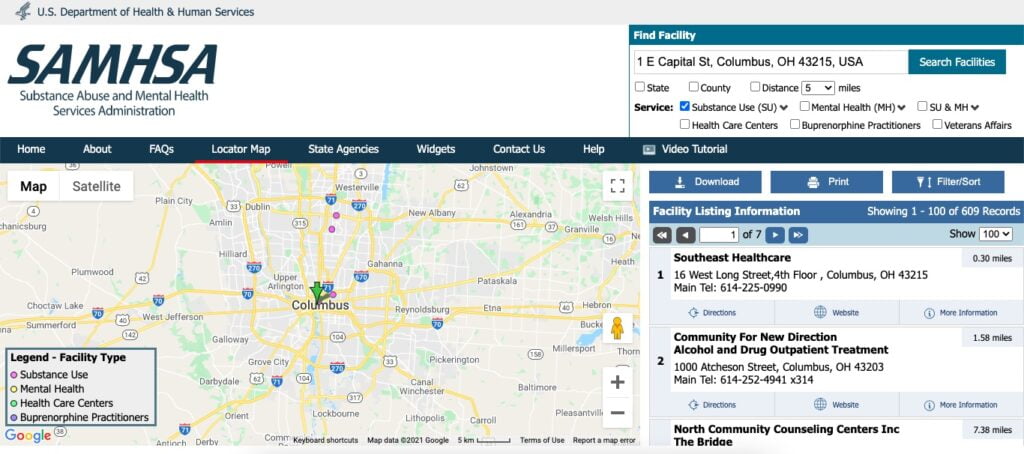Get Directions for Community For New Direction

coord(712,405)
